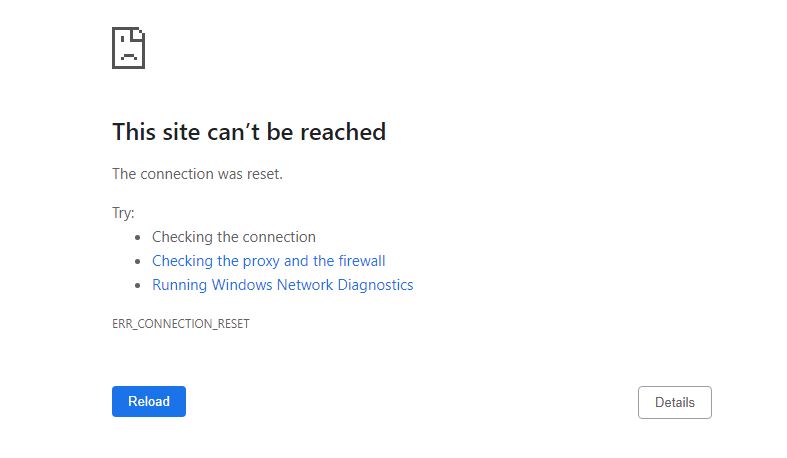Click the word Diagnostics in the blue link
This screenshot has height=458, width=787.
pos(375,285)
